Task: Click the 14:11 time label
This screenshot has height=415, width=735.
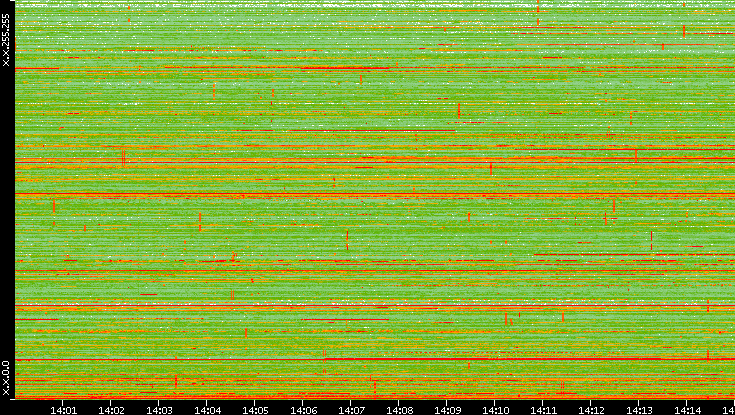Action: tap(543, 410)
